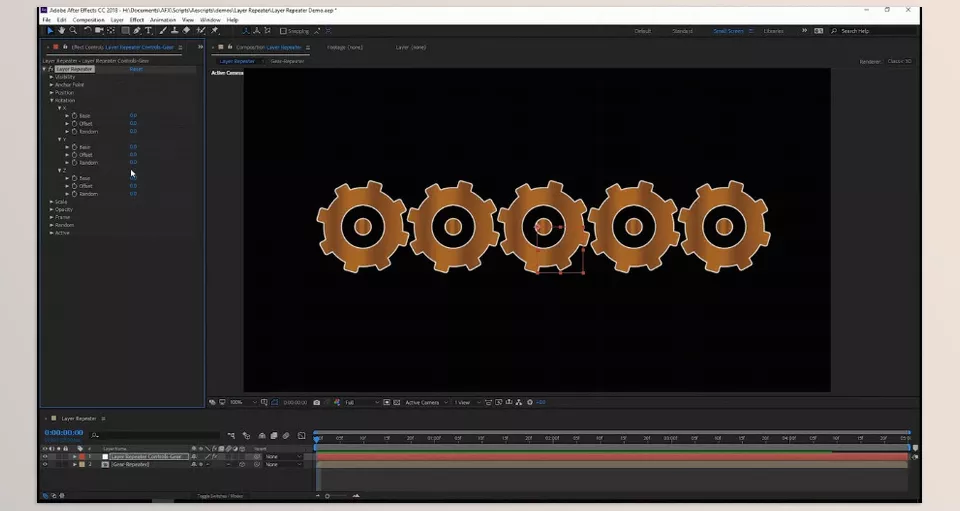This screenshot has height=511, width=960.
Task: Click the Draft 3D icon in timeline
Action: point(246,436)
